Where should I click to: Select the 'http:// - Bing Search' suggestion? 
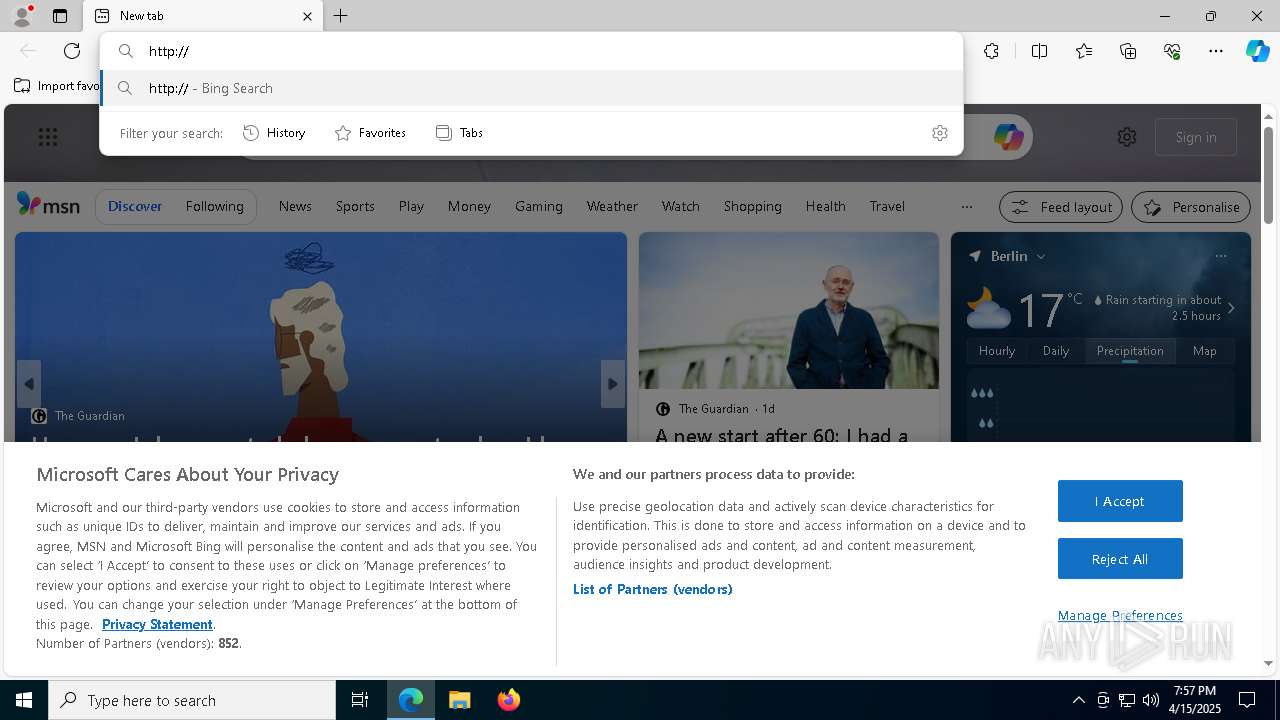click(x=532, y=88)
